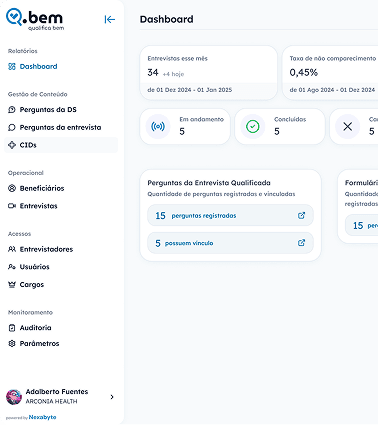Click the ARCONIA HEALTH organization label
The width and height of the screenshot is (378, 425).
52,401
